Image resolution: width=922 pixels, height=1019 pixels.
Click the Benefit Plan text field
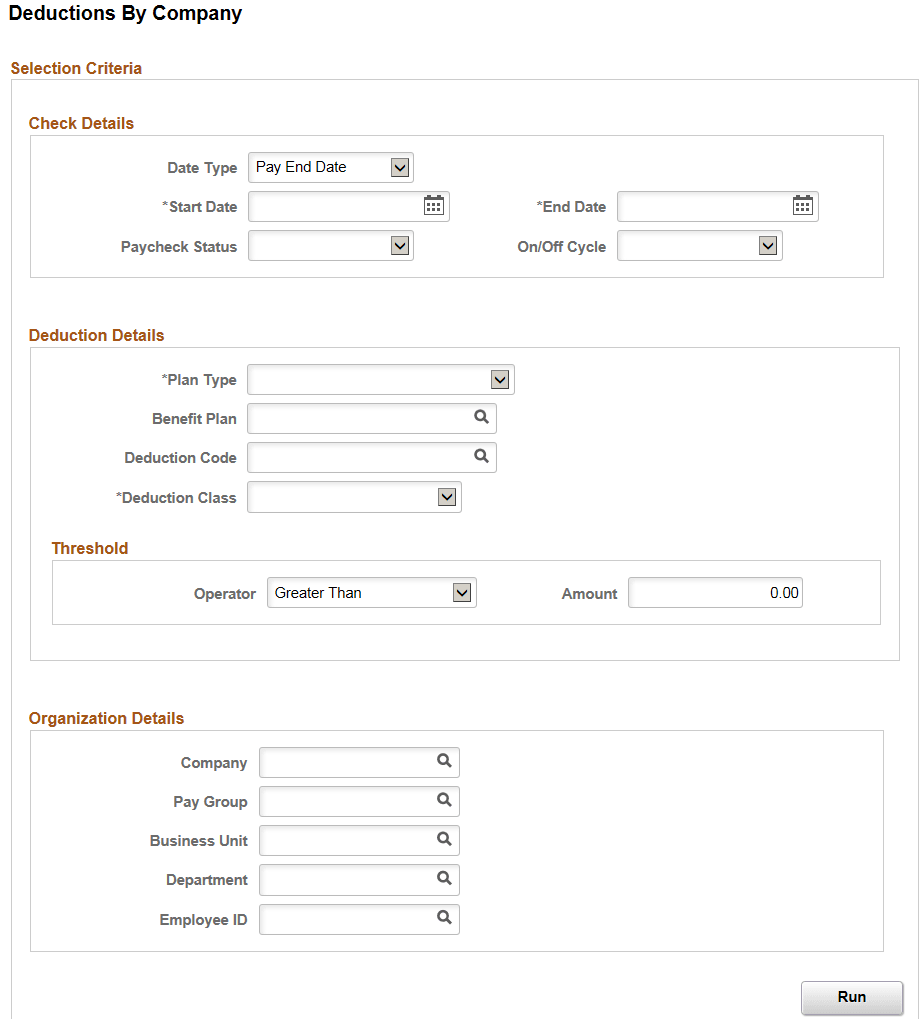[360, 417]
